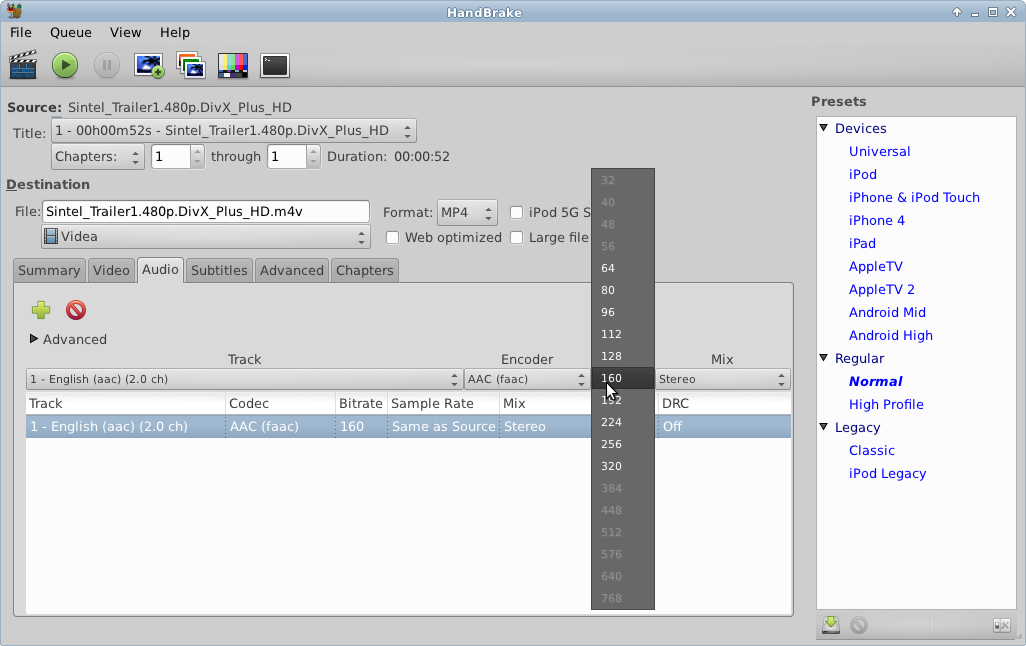
Task: Toggle the Large file checkbox
Action: 517,238
